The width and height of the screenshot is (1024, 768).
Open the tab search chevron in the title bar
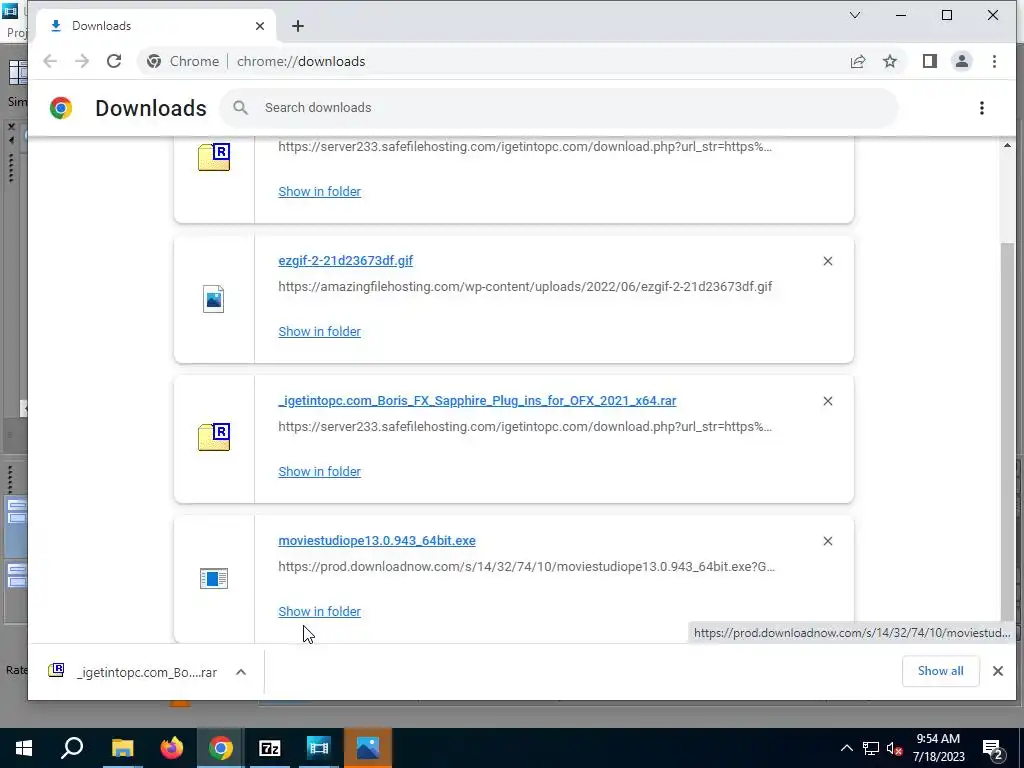tap(854, 15)
